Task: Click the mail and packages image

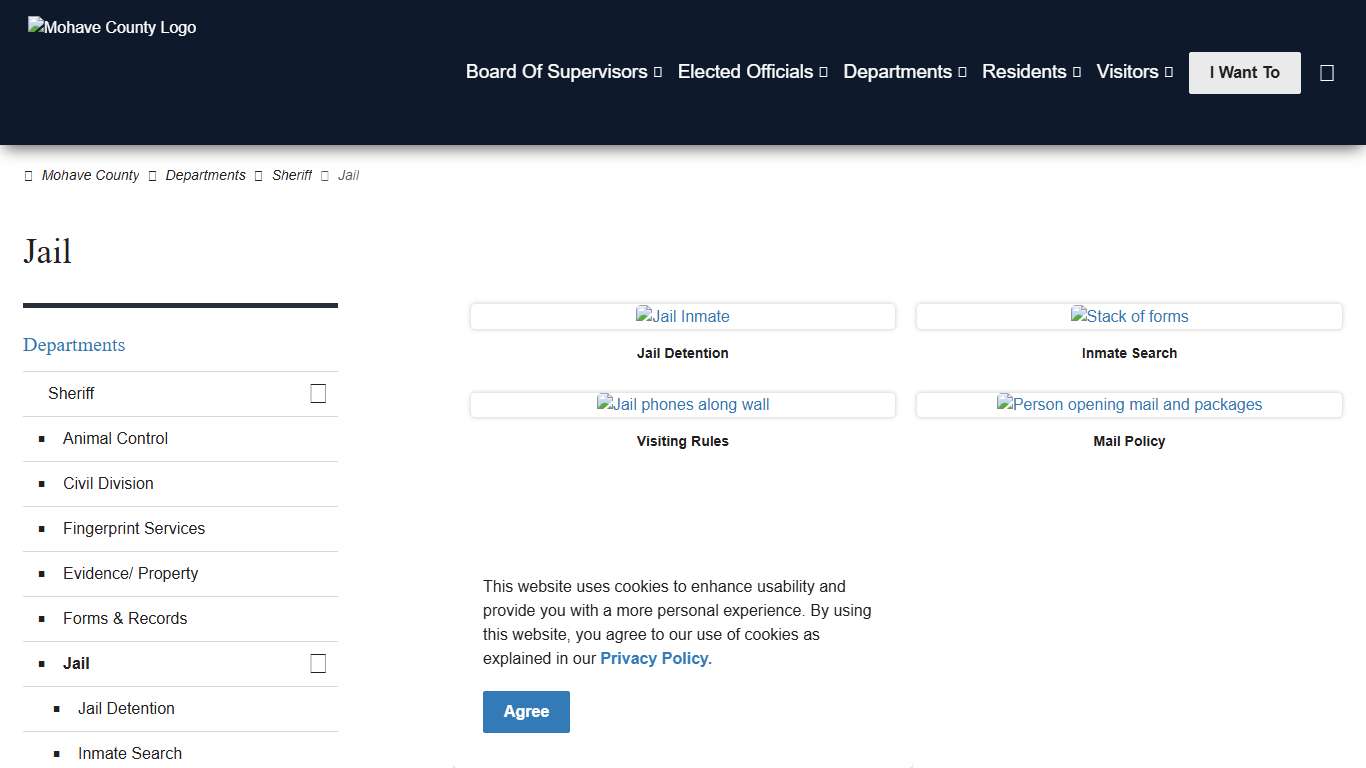Action: [x=1129, y=405]
